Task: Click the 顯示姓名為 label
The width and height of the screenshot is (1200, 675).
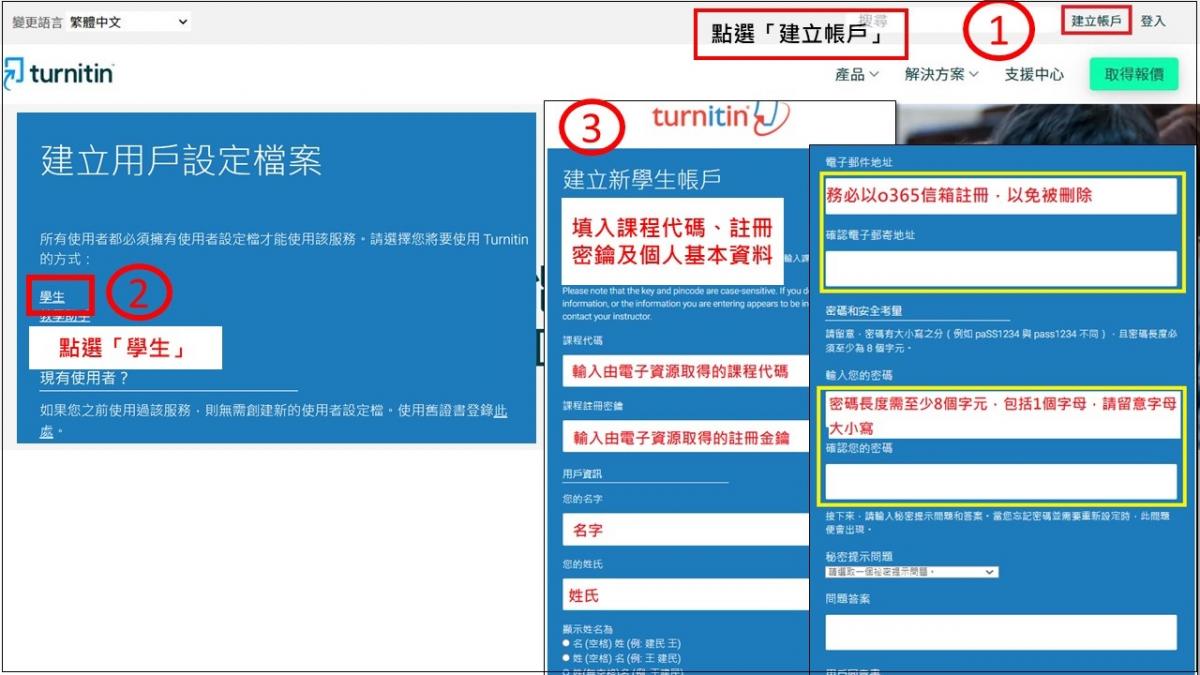Action: pos(587,629)
